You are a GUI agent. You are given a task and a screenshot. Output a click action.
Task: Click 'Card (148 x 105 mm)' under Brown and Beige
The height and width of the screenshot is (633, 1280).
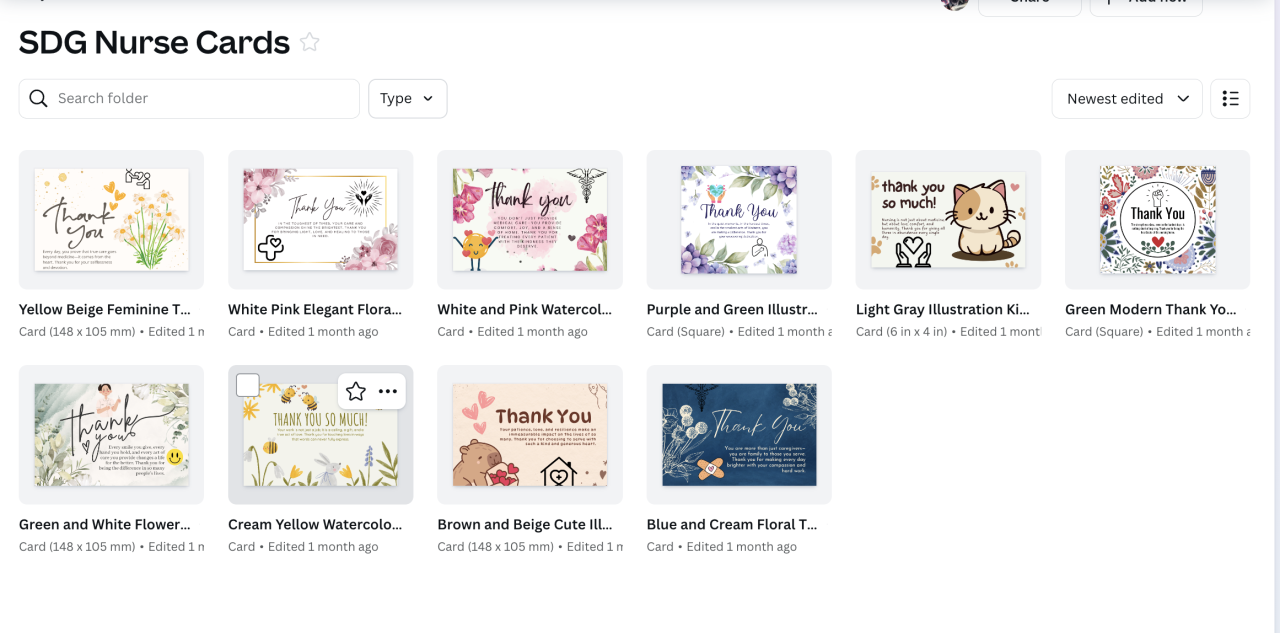(x=495, y=547)
